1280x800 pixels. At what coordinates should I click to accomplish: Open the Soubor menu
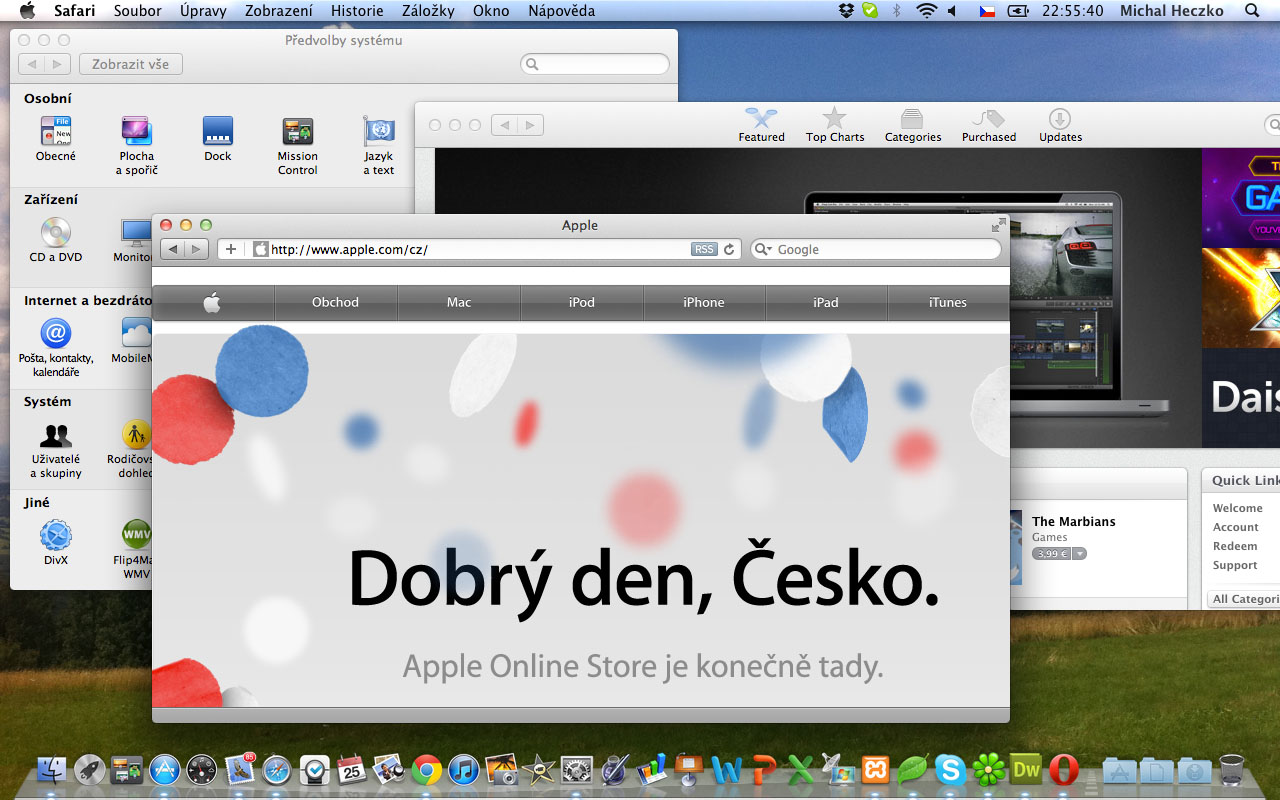138,11
